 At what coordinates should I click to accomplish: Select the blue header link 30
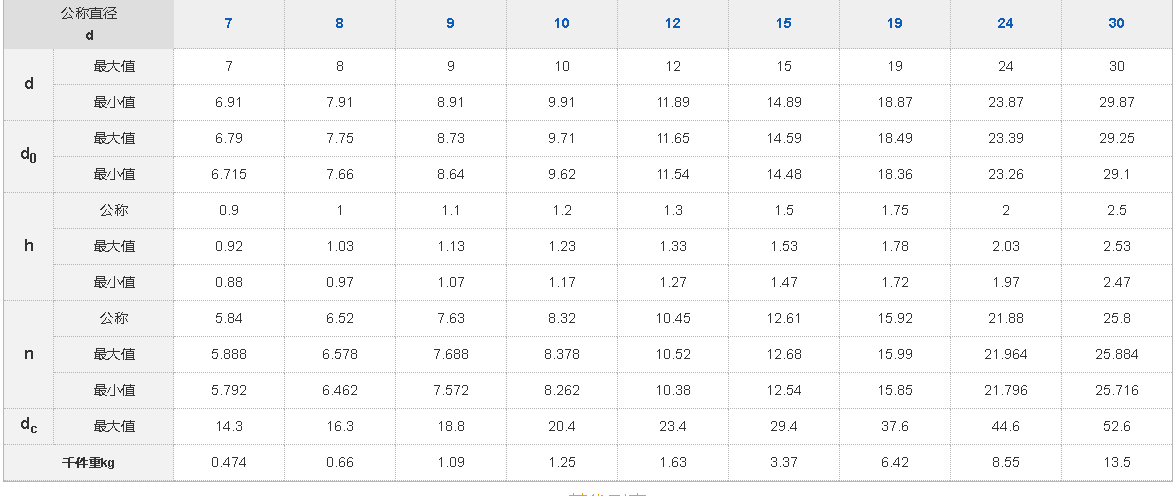[1117, 23]
